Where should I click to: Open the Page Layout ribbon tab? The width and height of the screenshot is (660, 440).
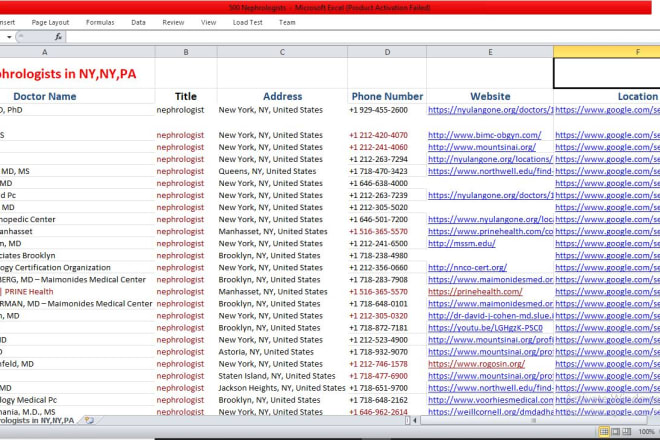(x=50, y=22)
